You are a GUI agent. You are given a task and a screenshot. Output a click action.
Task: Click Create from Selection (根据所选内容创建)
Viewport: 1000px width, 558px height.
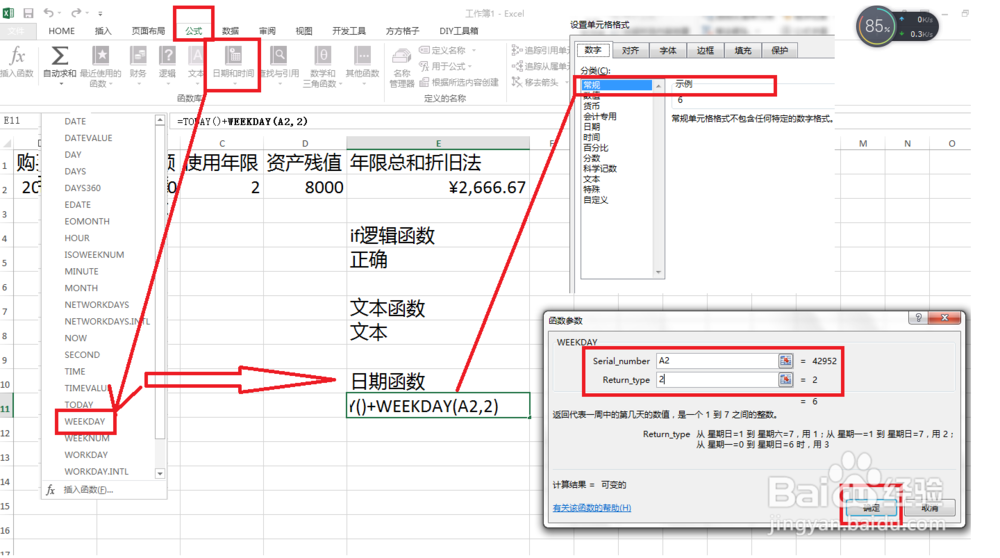(x=459, y=82)
